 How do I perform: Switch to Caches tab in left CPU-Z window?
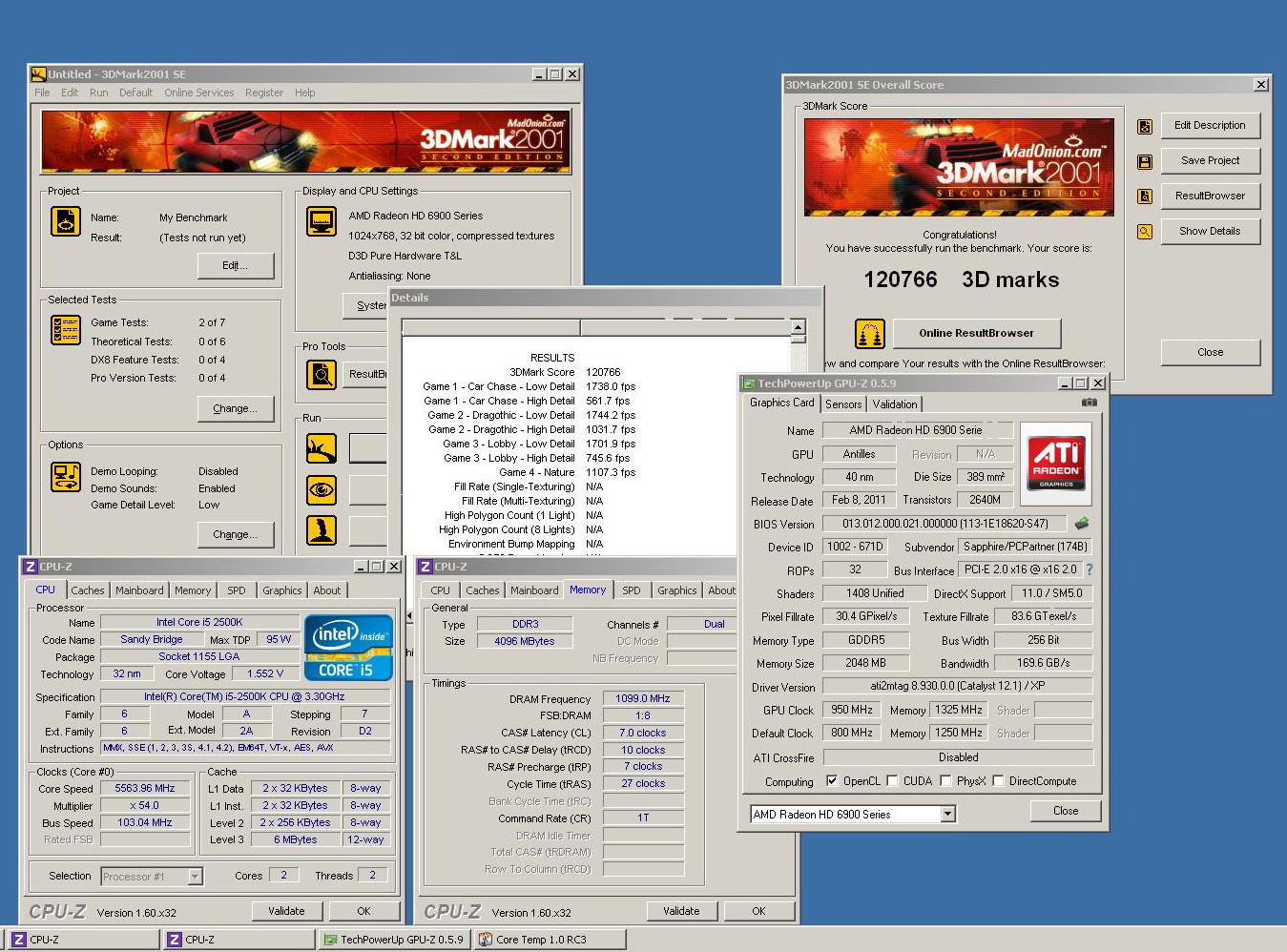point(88,590)
